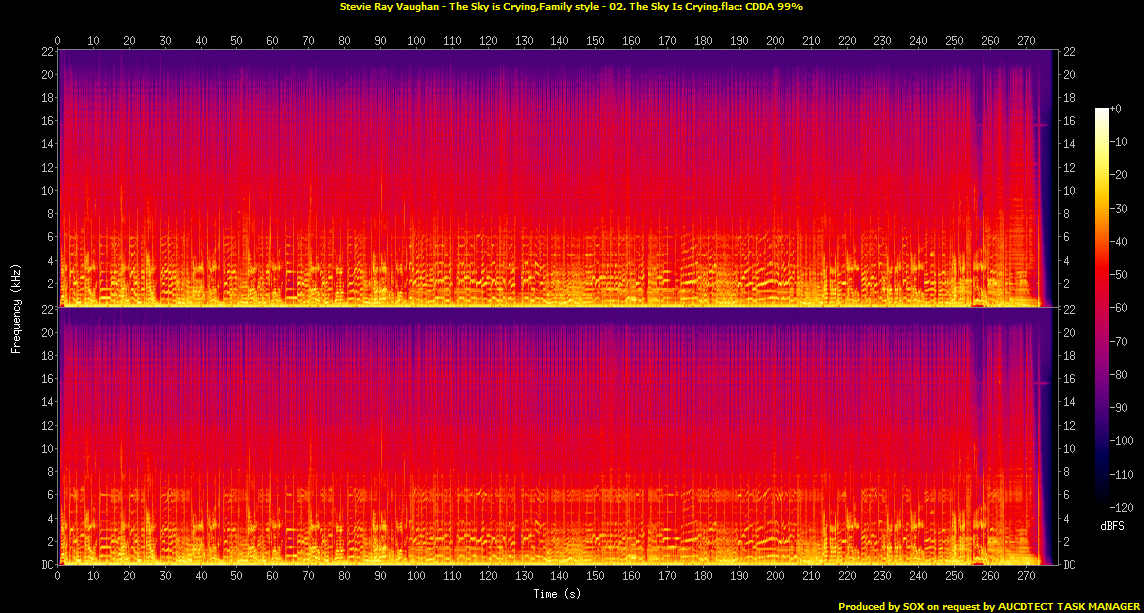The image size is (1144, 613).
Task: Click the 200 second tick on bottom axis
Action: pos(775,577)
